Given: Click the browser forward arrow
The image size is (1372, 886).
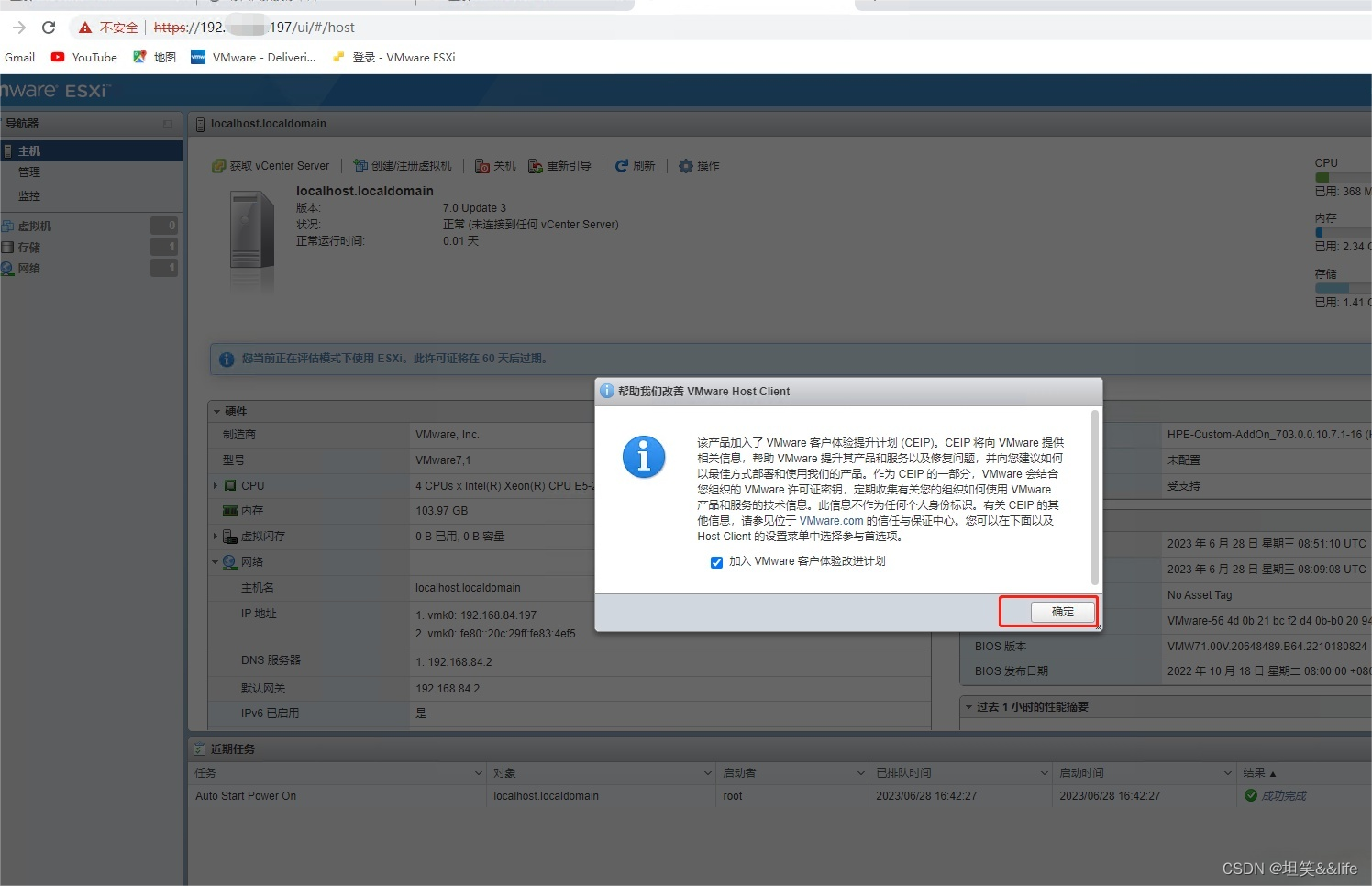Looking at the screenshot, I should [x=19, y=28].
